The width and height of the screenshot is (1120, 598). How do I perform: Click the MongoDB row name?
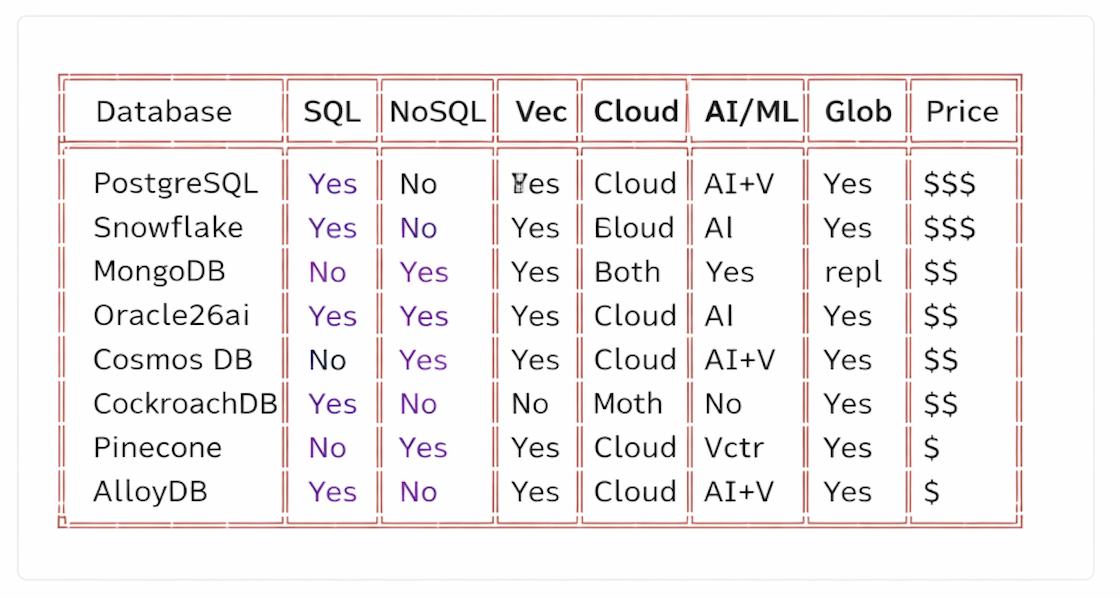pos(159,272)
